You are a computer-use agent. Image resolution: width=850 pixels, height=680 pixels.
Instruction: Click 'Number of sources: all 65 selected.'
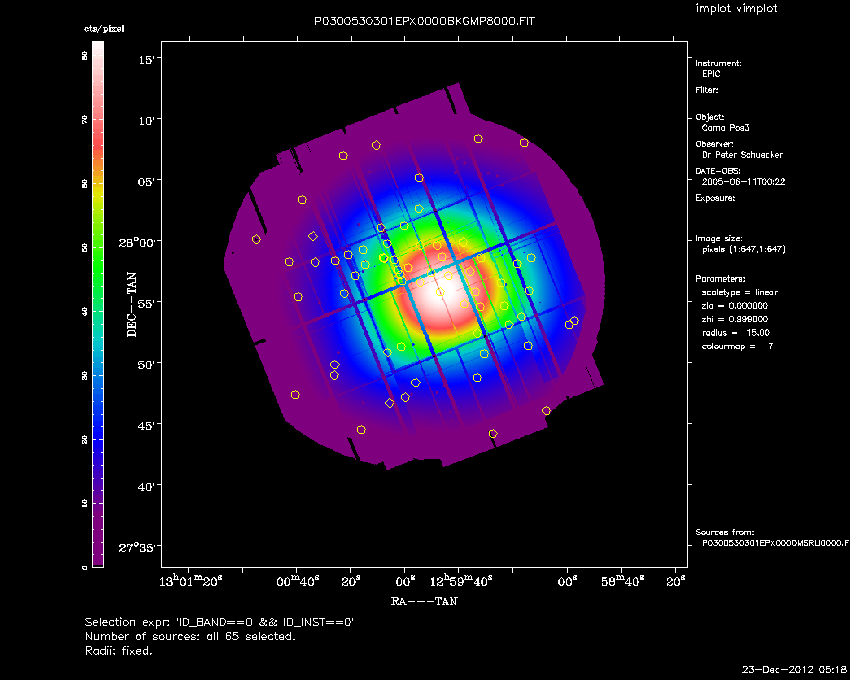tap(190, 637)
